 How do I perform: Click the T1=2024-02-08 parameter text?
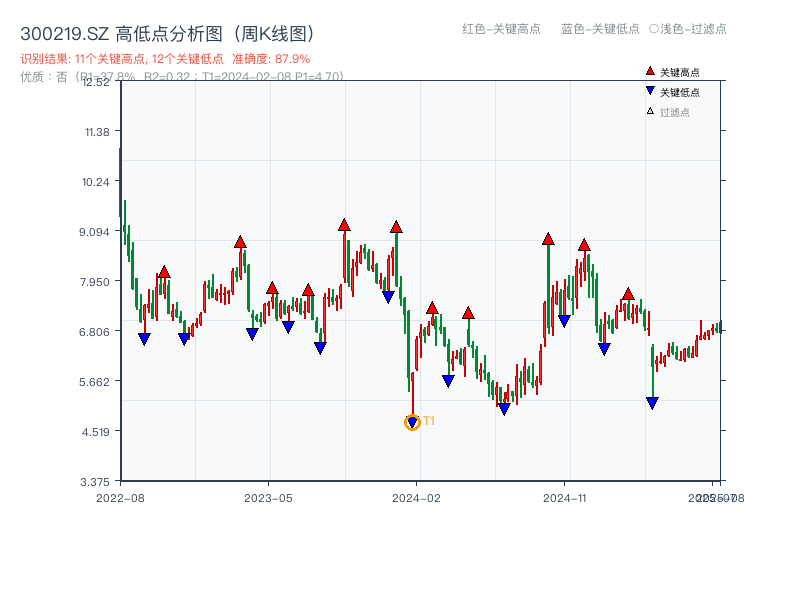coord(247,74)
